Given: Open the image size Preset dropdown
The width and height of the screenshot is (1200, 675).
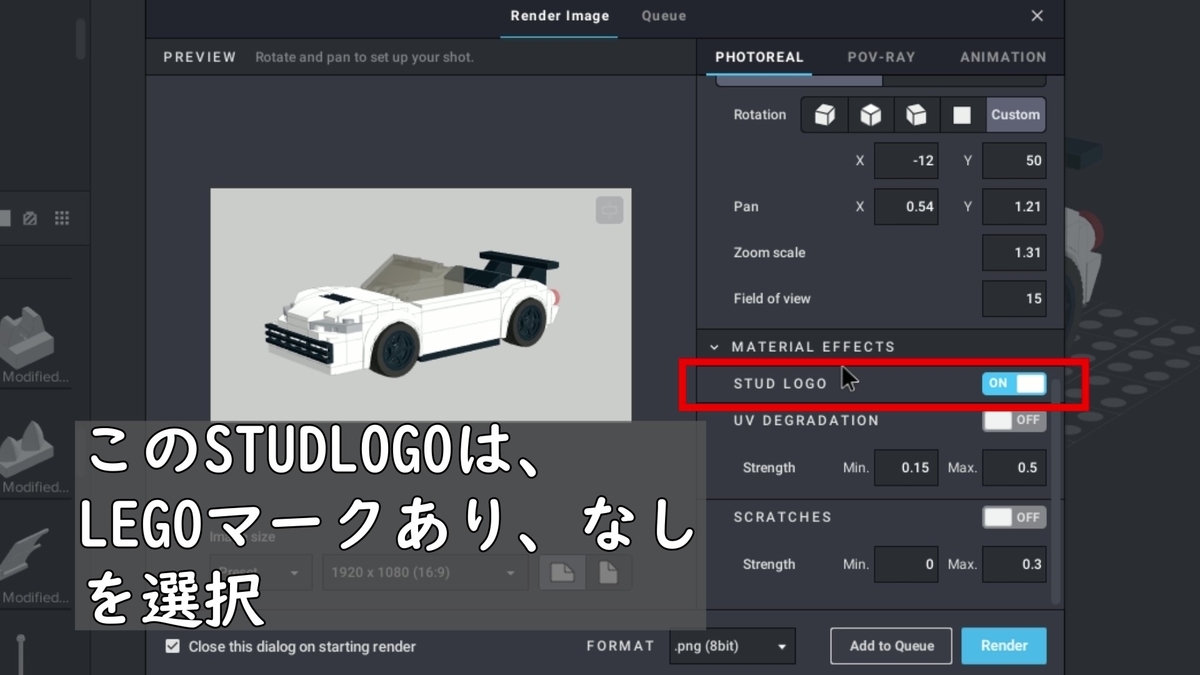Looking at the screenshot, I should coord(261,573).
